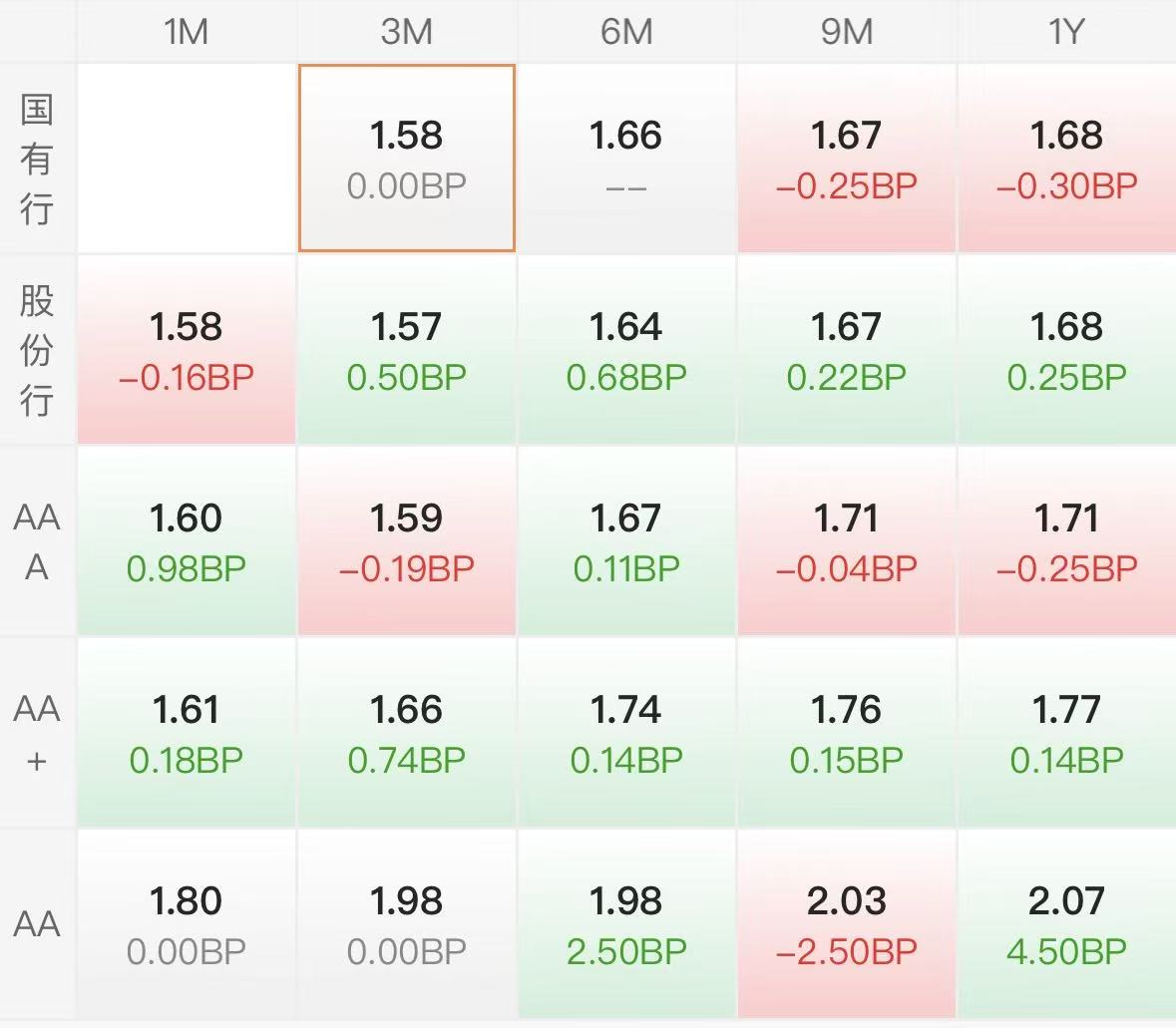Click the AAA 9M cell showing -0.04BP
1176x1028 pixels.
click(x=846, y=540)
